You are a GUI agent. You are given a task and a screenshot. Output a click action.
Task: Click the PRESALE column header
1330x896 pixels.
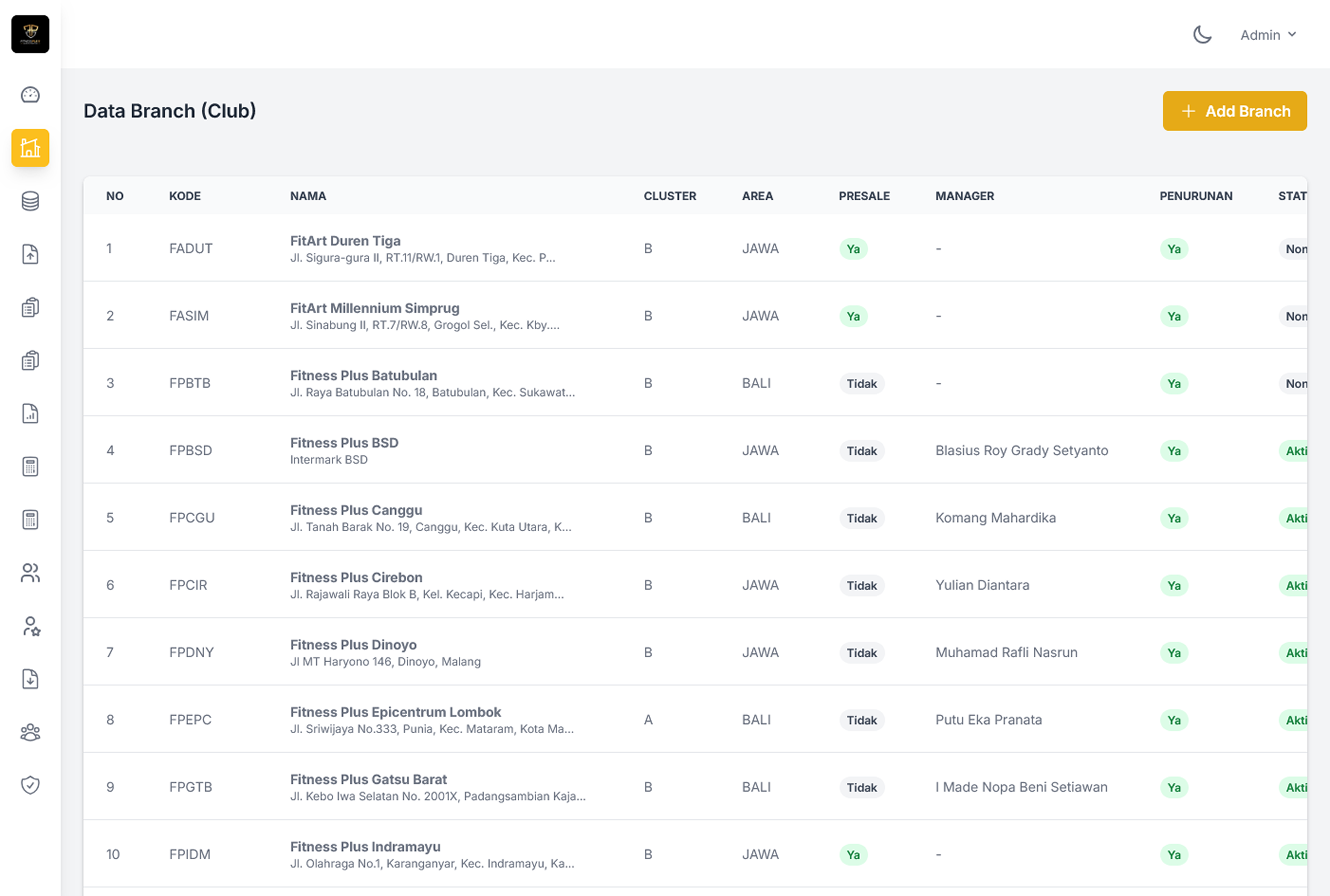point(864,196)
